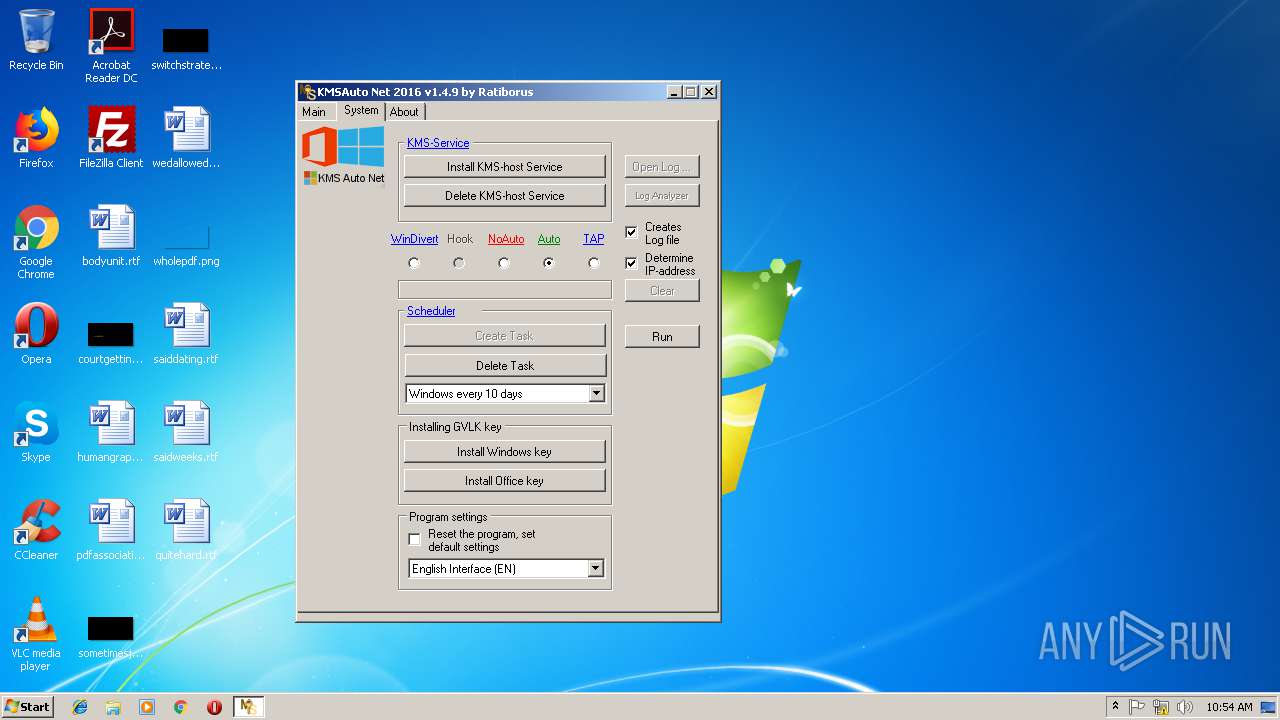Click the TAP link label
This screenshot has height=720, width=1280.
tap(594, 239)
